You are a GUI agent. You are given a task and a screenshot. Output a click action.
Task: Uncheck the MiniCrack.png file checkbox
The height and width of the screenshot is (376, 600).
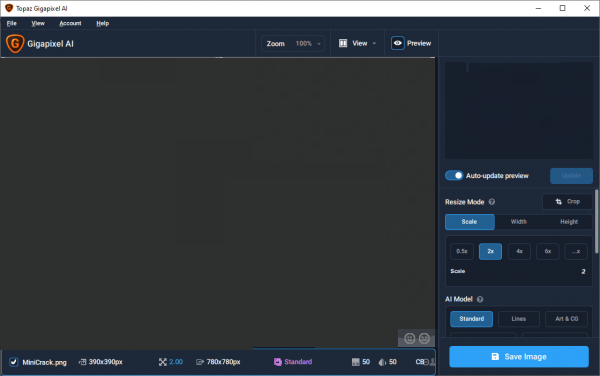pyautogui.click(x=13, y=362)
